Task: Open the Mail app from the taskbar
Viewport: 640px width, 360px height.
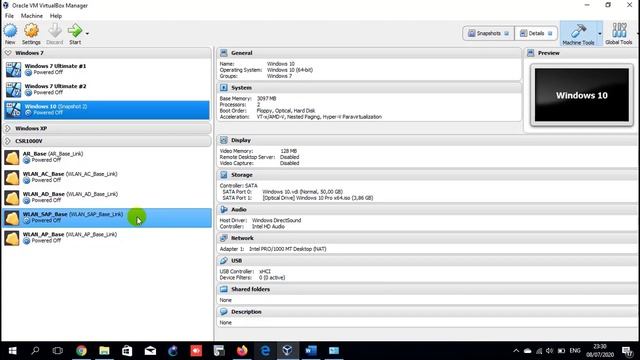Action: 150,351
